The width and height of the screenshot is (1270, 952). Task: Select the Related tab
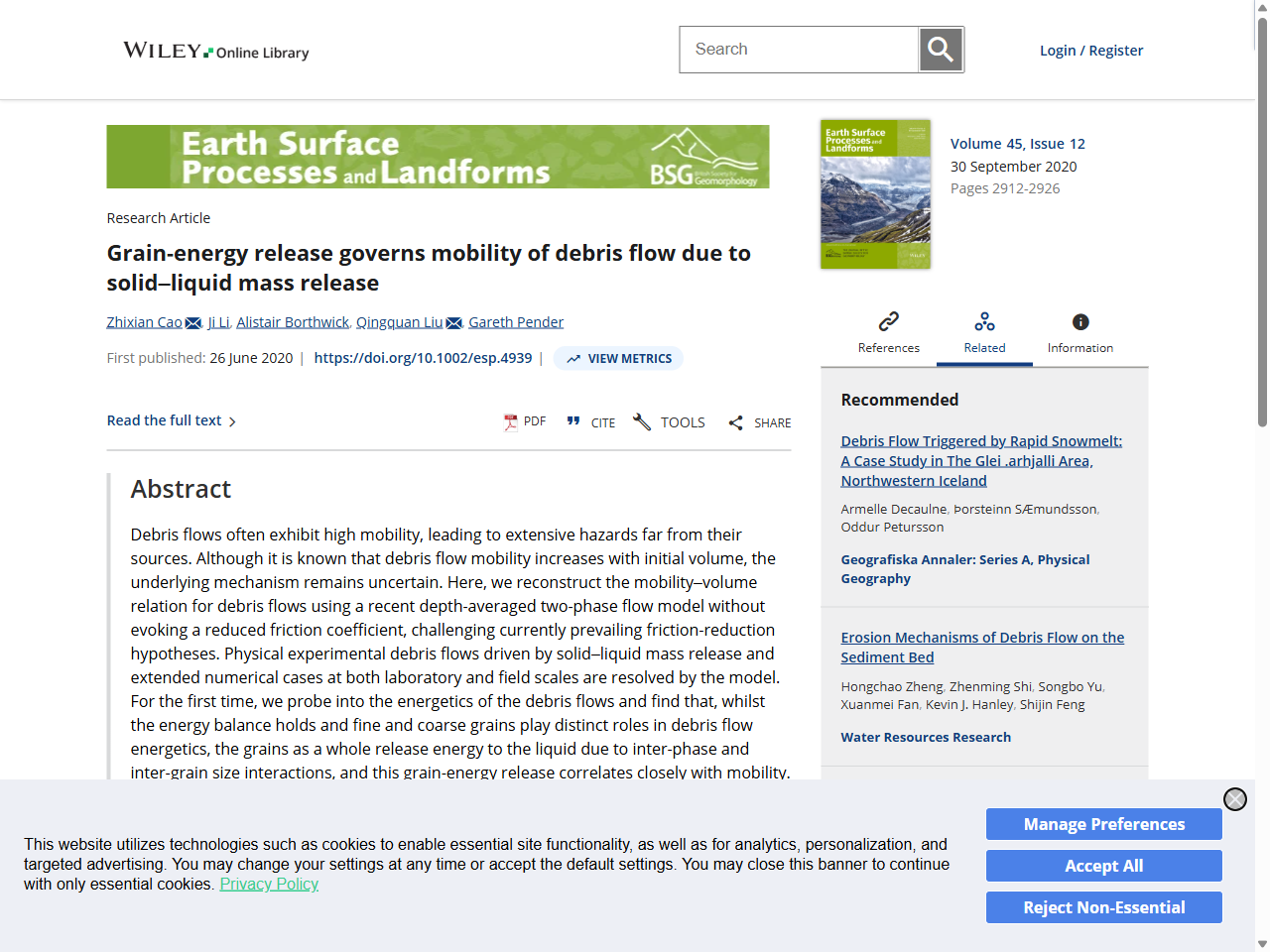[x=984, y=332]
